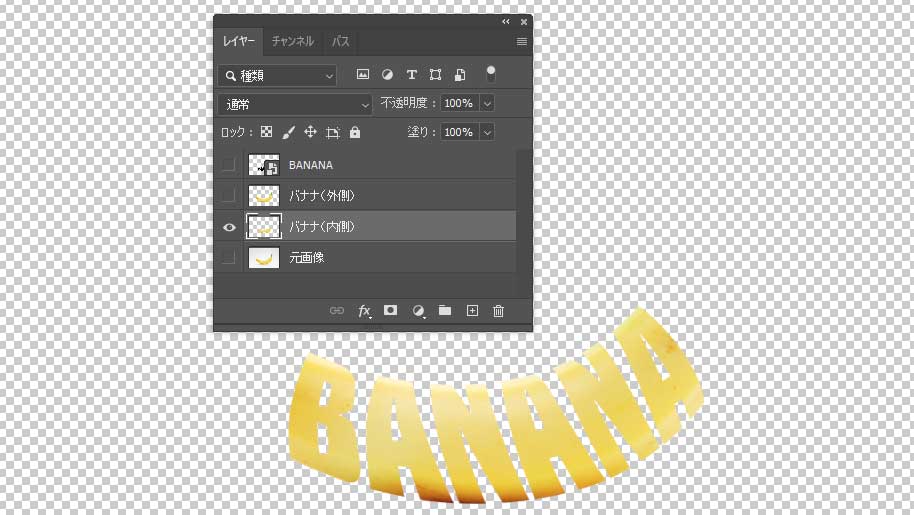Lock transparent pixels icon
This screenshot has height=515, width=914.
[x=266, y=132]
